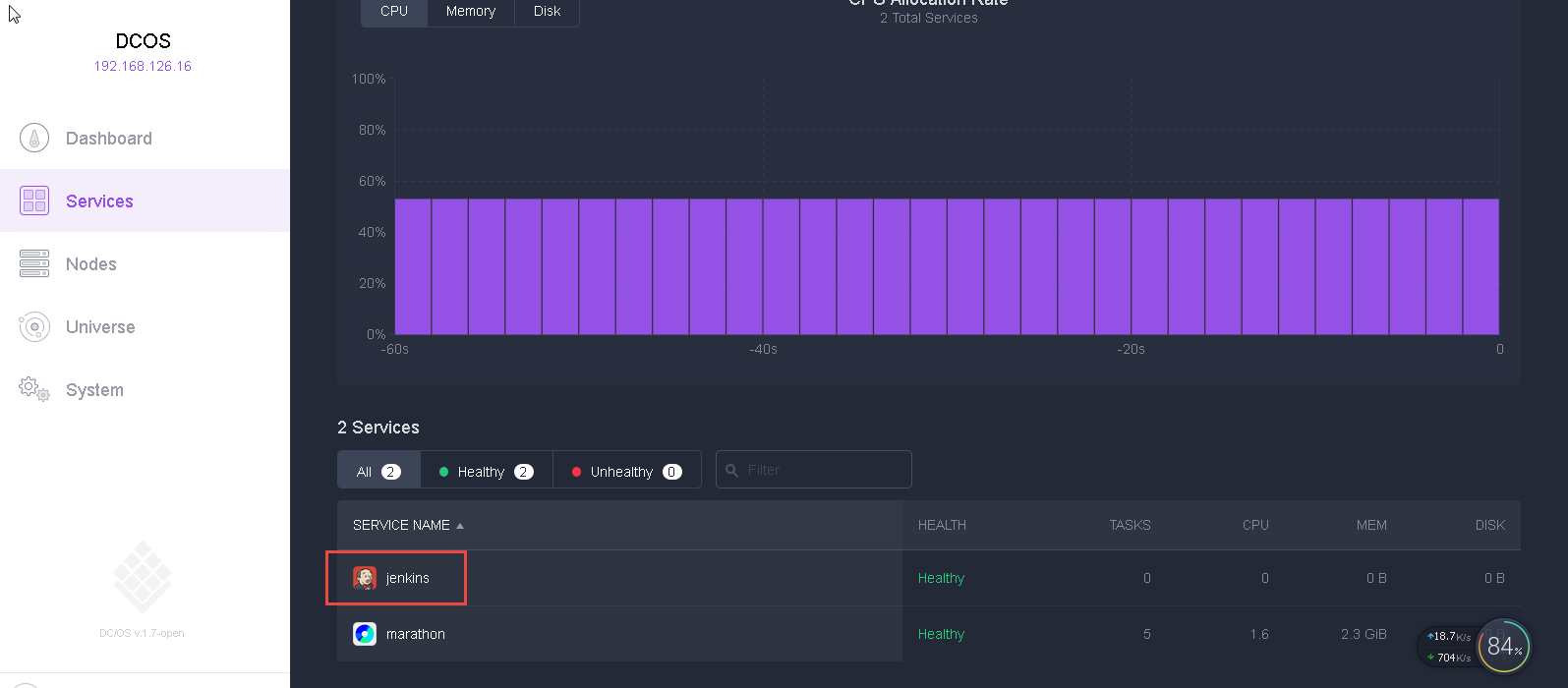Click the Nodes server-stack icon
The width and height of the screenshot is (1568, 688).
(34, 263)
